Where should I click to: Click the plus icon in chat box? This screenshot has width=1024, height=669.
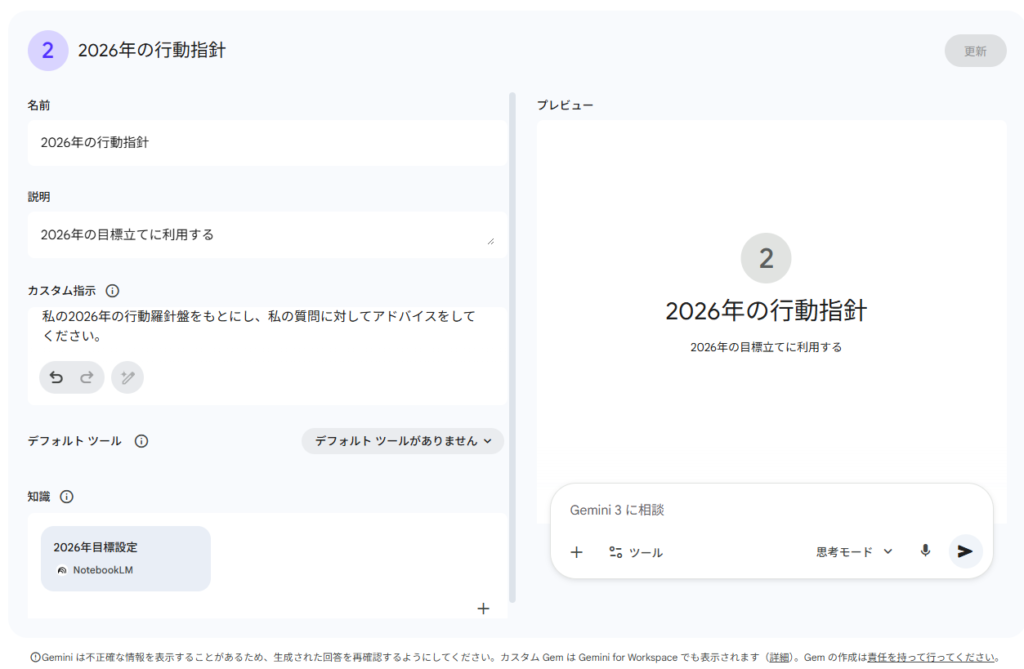tap(576, 552)
